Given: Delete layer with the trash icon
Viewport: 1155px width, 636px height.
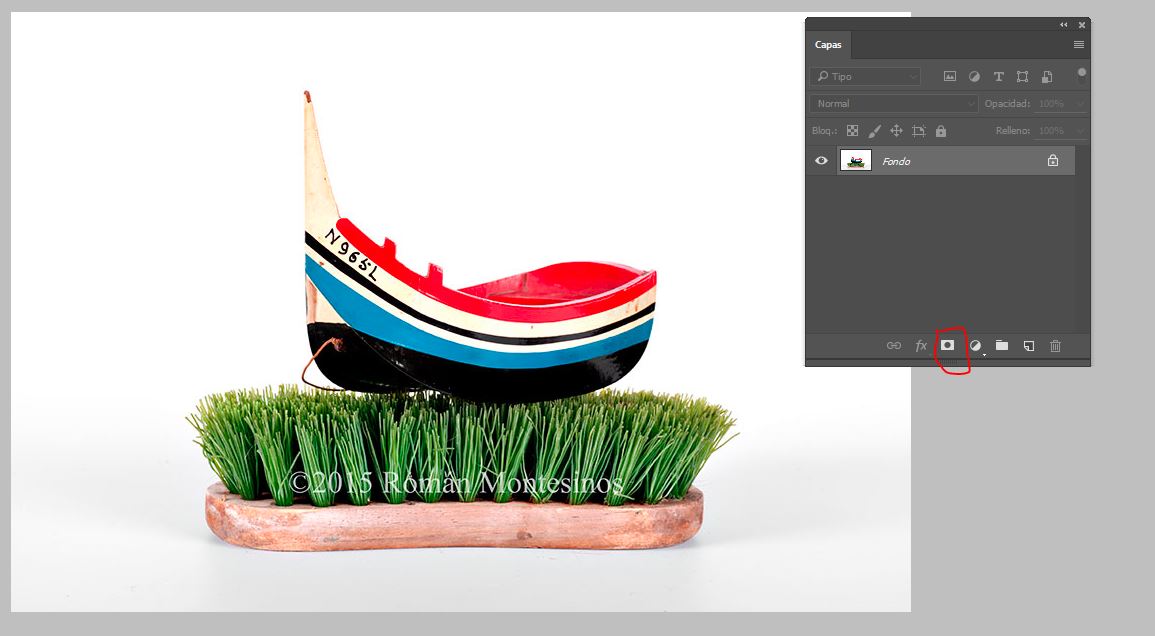Looking at the screenshot, I should [1055, 346].
